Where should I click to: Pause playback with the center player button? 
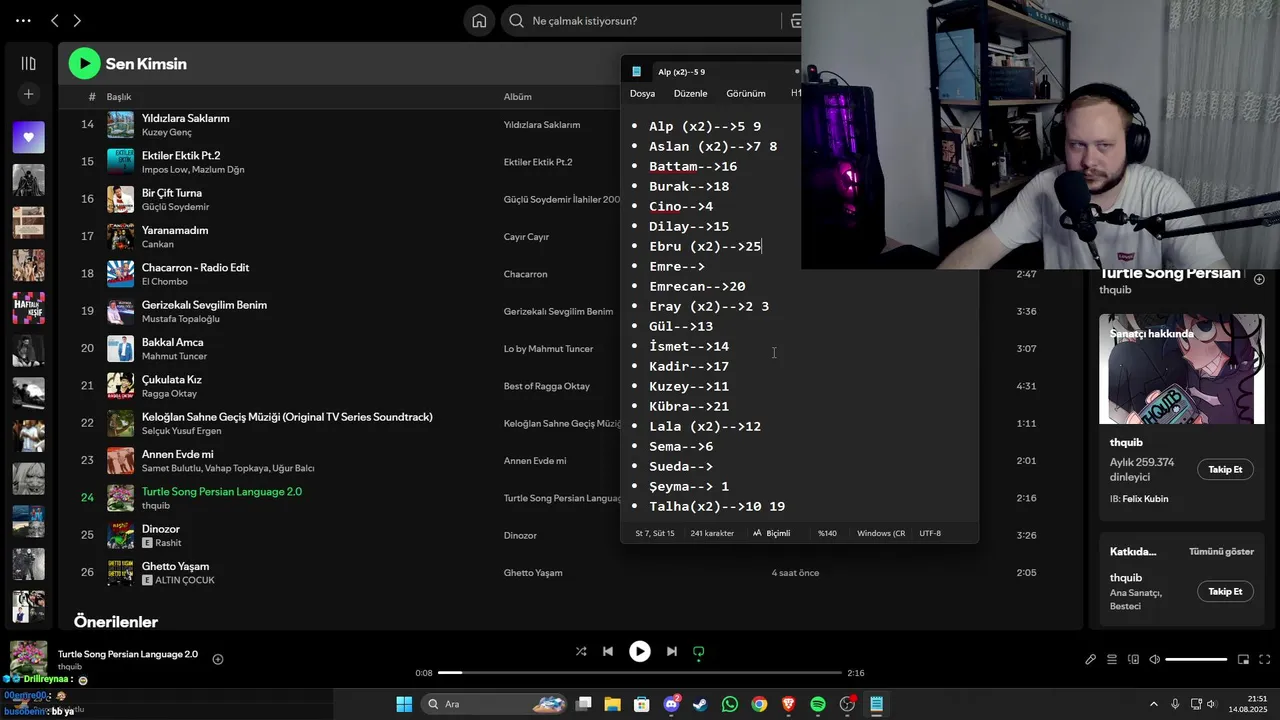pos(640,651)
